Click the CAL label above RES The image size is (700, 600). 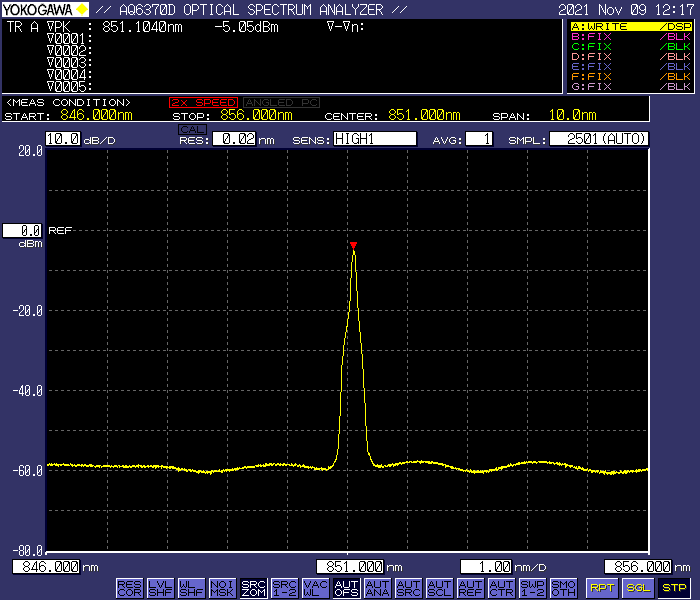(192, 129)
